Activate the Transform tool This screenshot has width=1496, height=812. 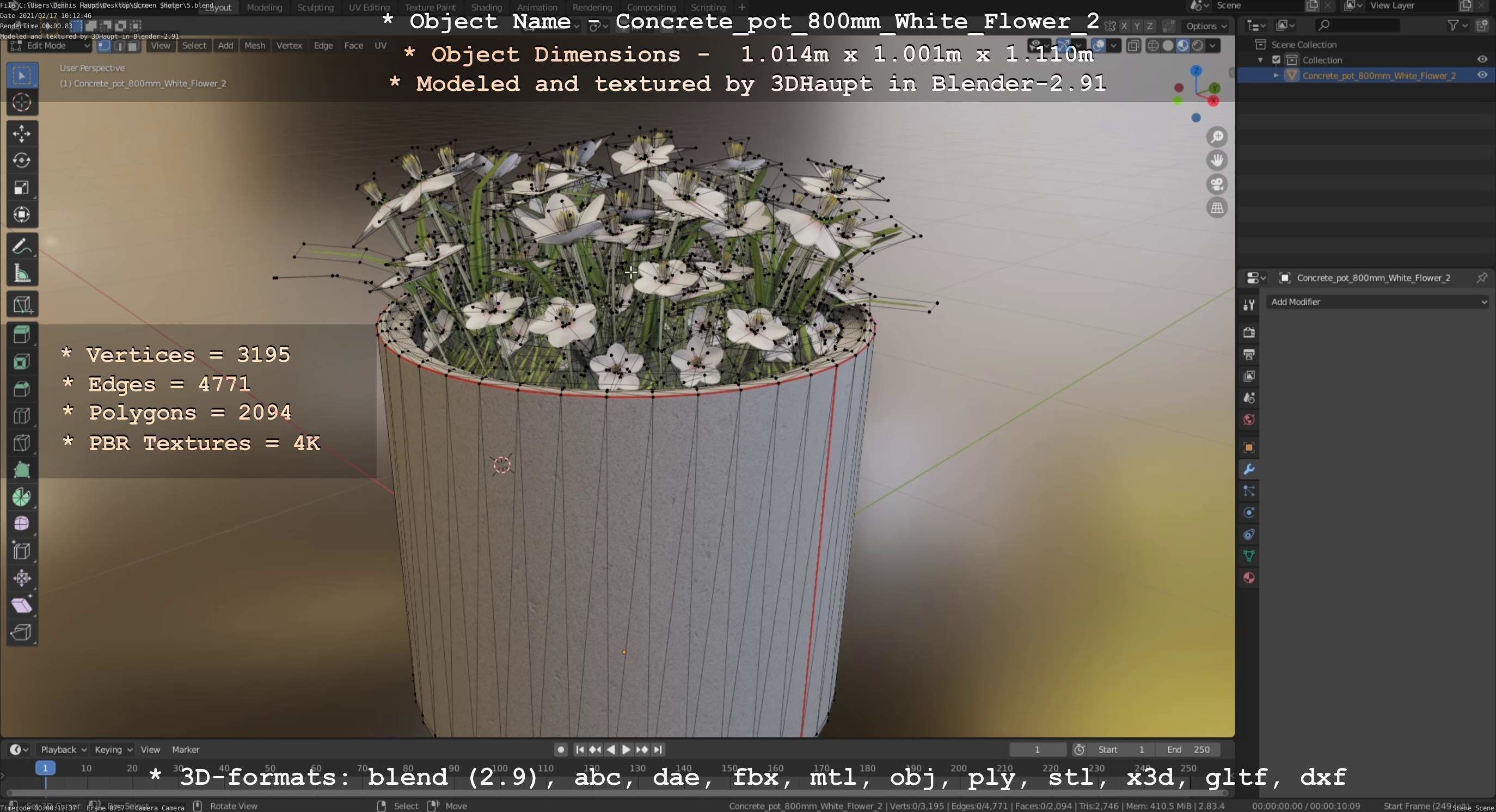point(22,215)
